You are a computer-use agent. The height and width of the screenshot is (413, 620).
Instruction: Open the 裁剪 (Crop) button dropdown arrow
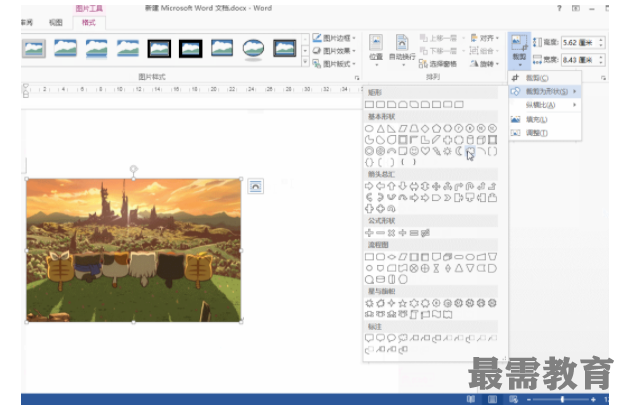(520, 65)
